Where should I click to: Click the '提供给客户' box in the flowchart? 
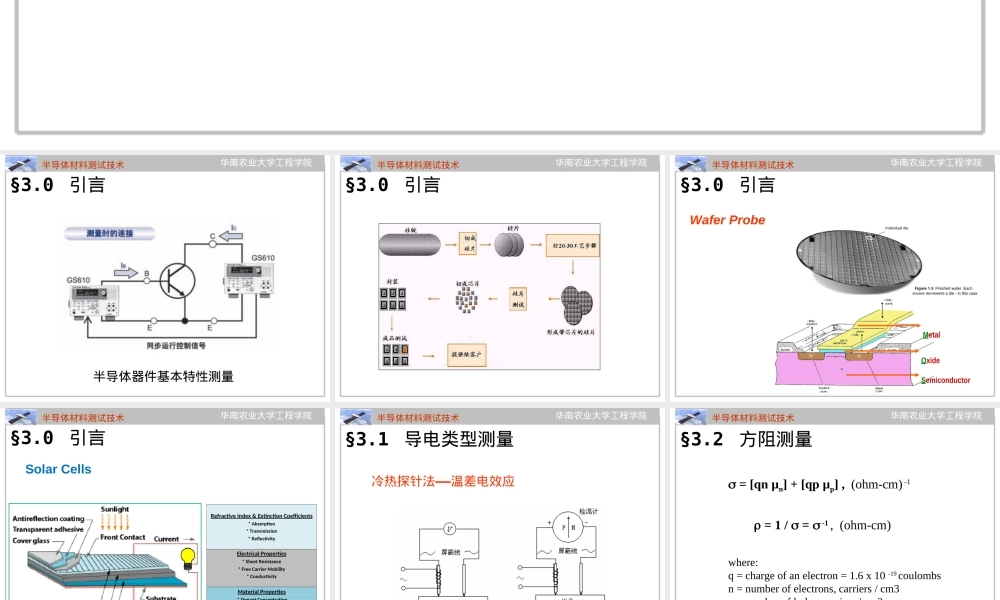point(467,355)
